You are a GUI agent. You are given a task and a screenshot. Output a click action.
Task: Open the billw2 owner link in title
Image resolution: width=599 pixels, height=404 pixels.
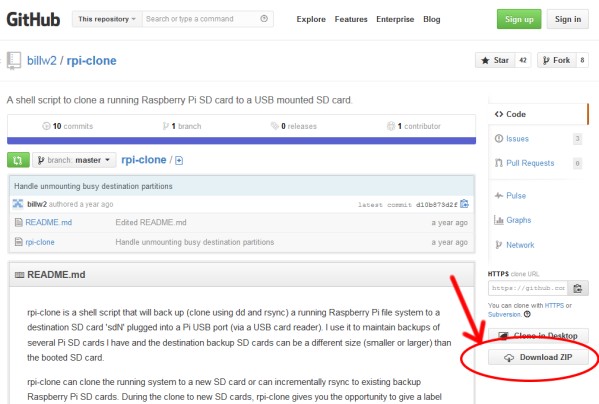coord(42,61)
